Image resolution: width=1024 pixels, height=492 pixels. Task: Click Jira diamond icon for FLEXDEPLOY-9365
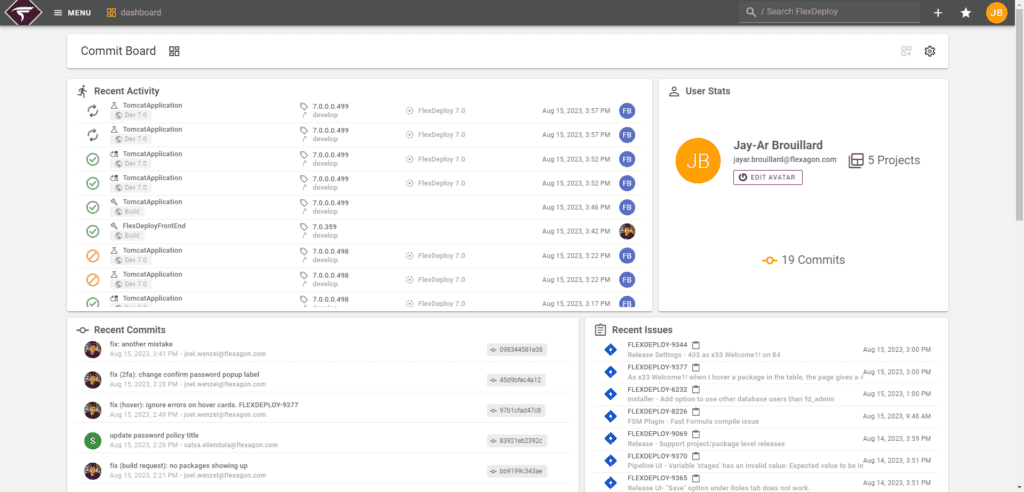611,483
